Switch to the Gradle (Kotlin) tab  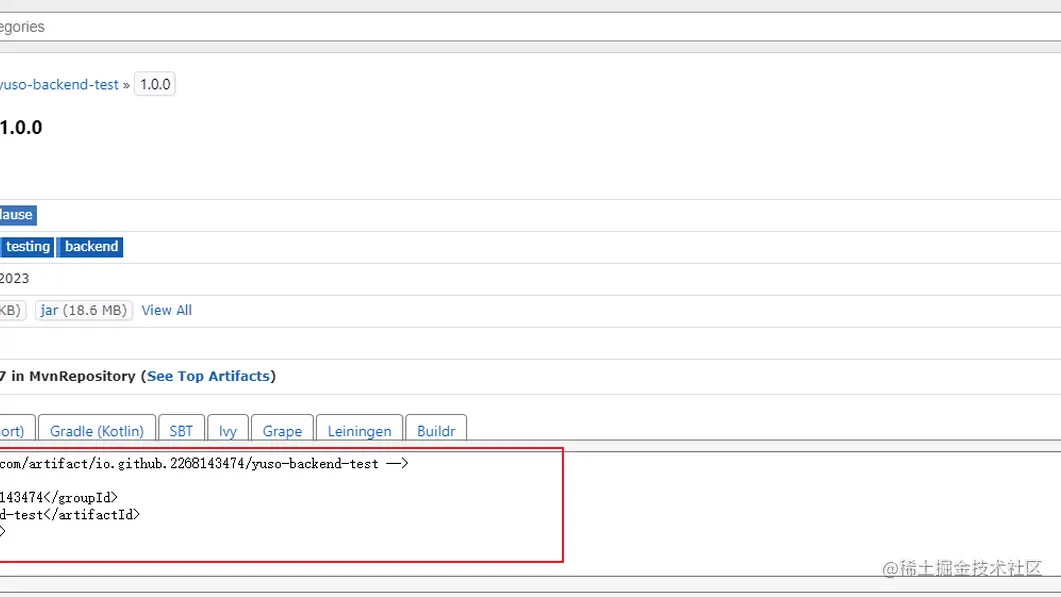coord(97,428)
